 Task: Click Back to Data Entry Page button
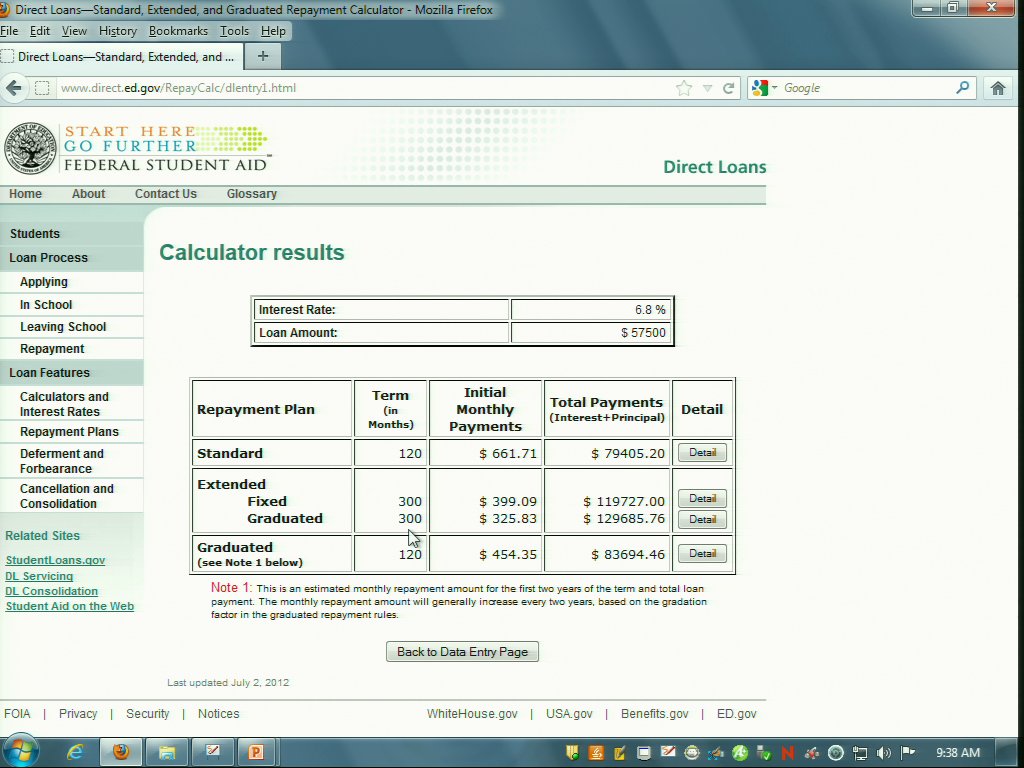pos(462,652)
